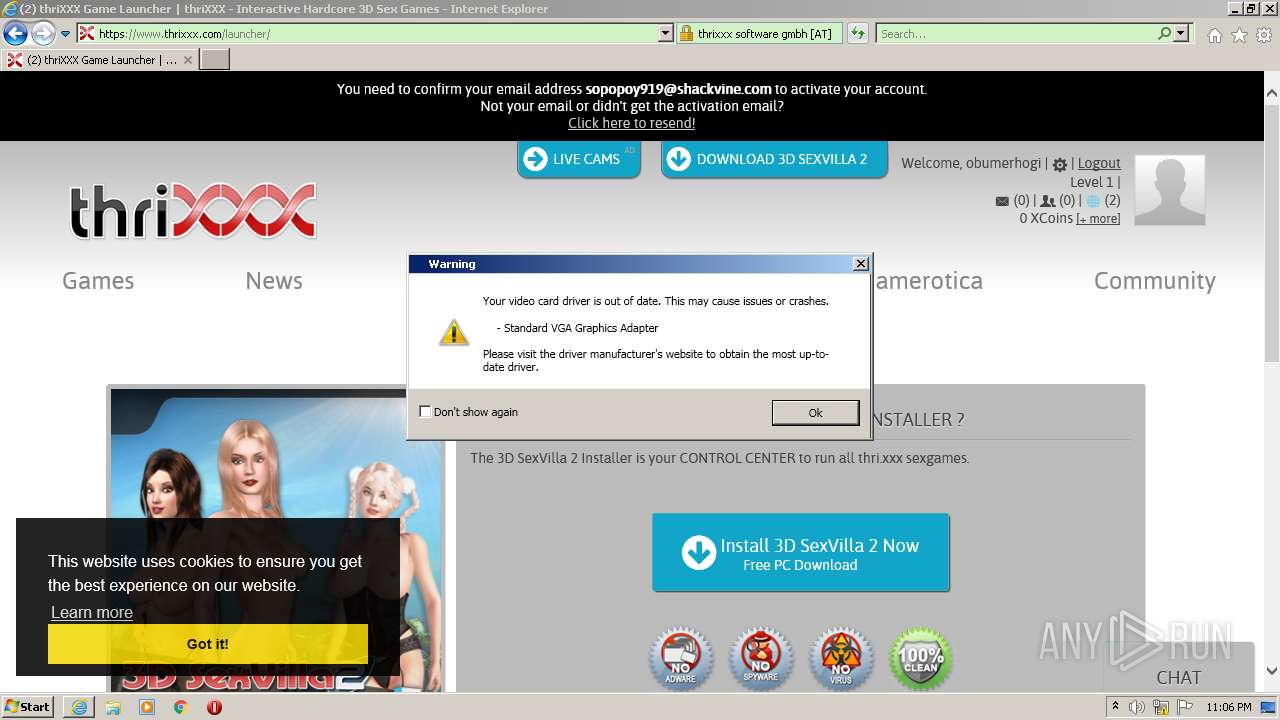Open account settings gear icon

click(1060, 164)
